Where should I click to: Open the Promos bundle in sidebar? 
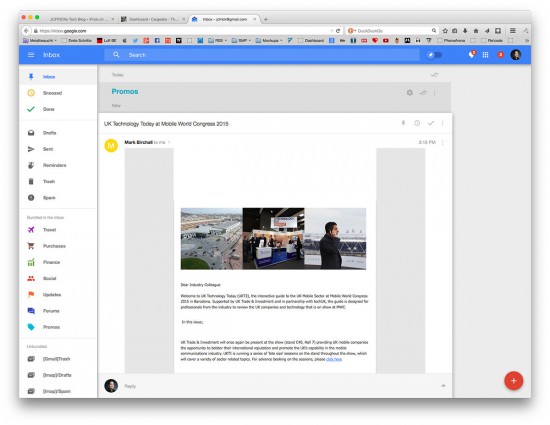(58, 327)
